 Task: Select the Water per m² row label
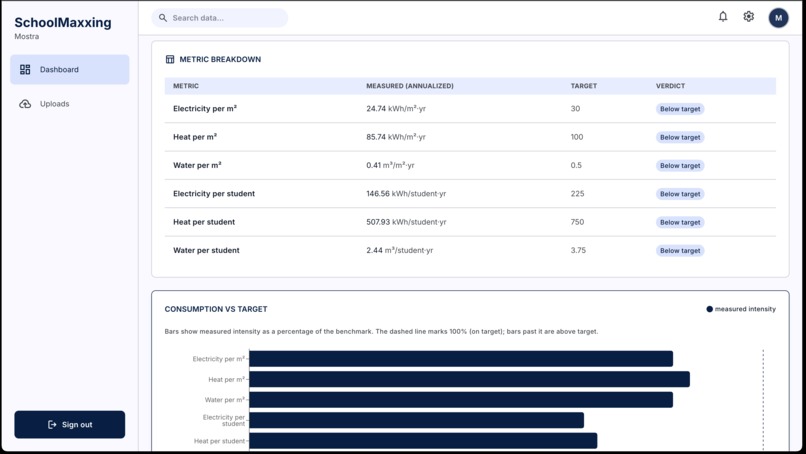pos(197,165)
